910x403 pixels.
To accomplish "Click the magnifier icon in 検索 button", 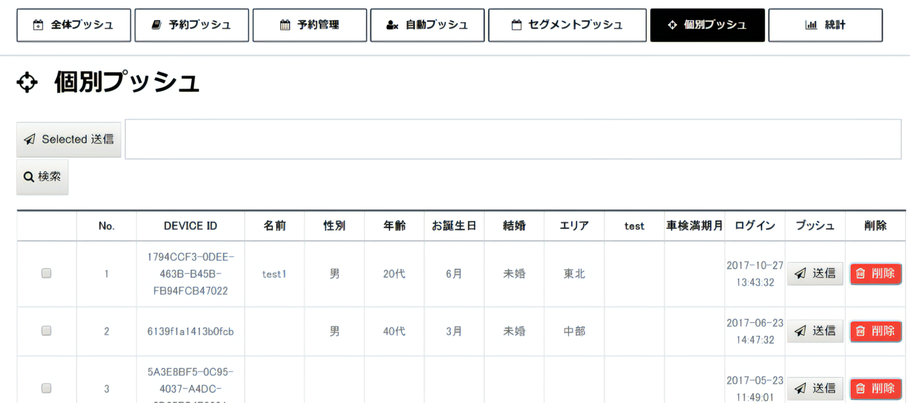I will click(29, 177).
